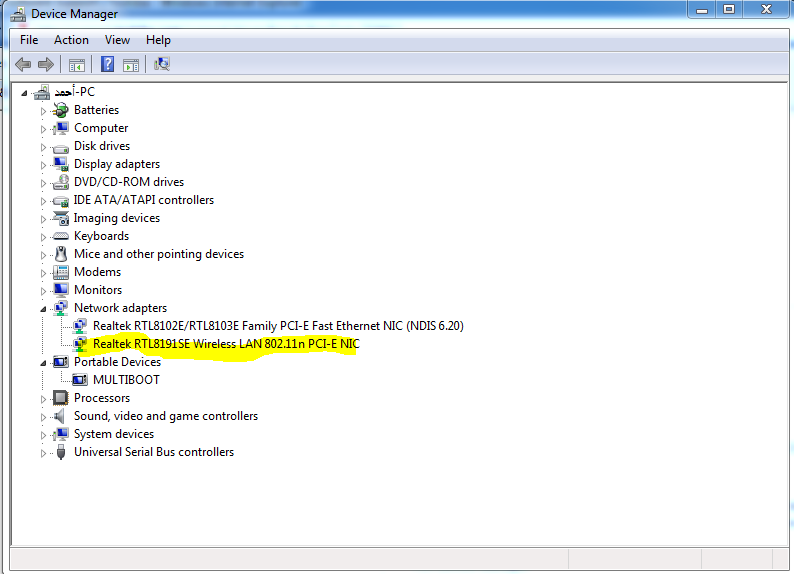Screen dimensions: 794x574
Task: Click the root PC computer icon
Action: click(x=42, y=92)
